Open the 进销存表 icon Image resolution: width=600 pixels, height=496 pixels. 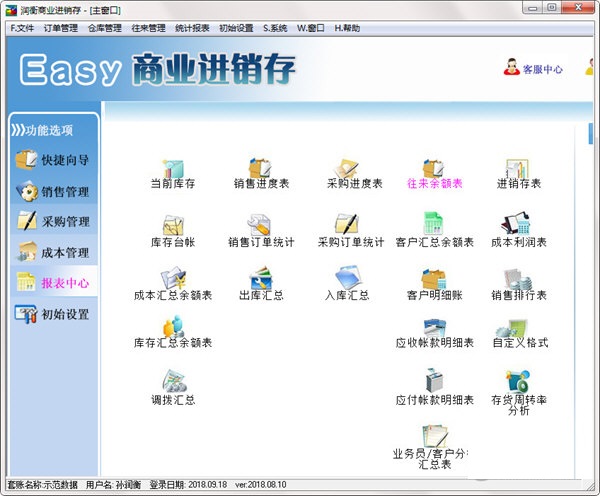519,174
